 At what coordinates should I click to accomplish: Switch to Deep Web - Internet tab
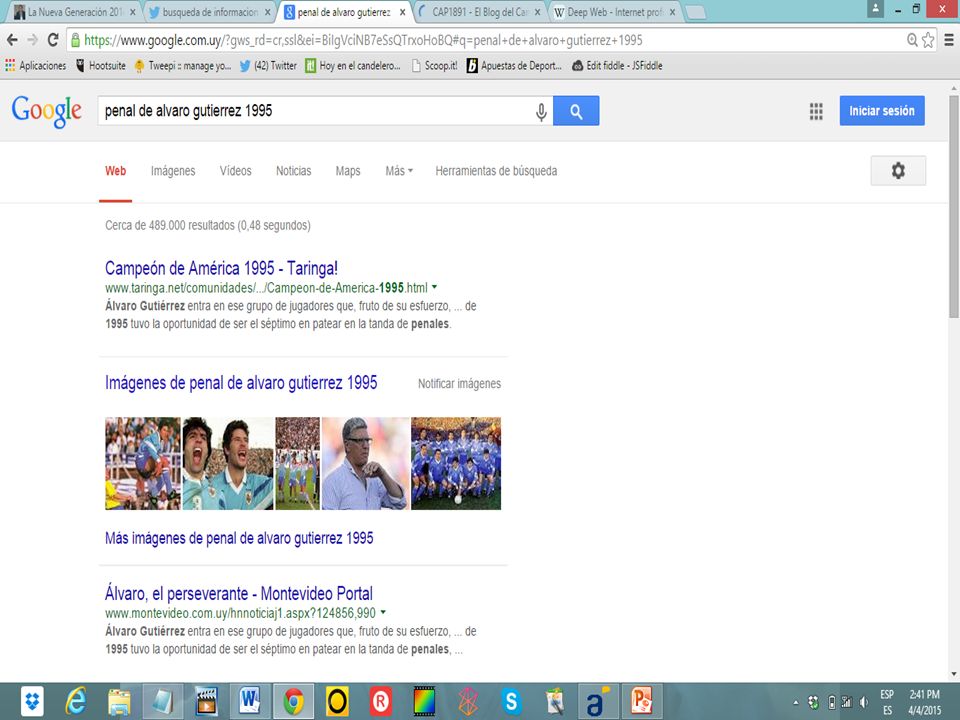point(616,12)
